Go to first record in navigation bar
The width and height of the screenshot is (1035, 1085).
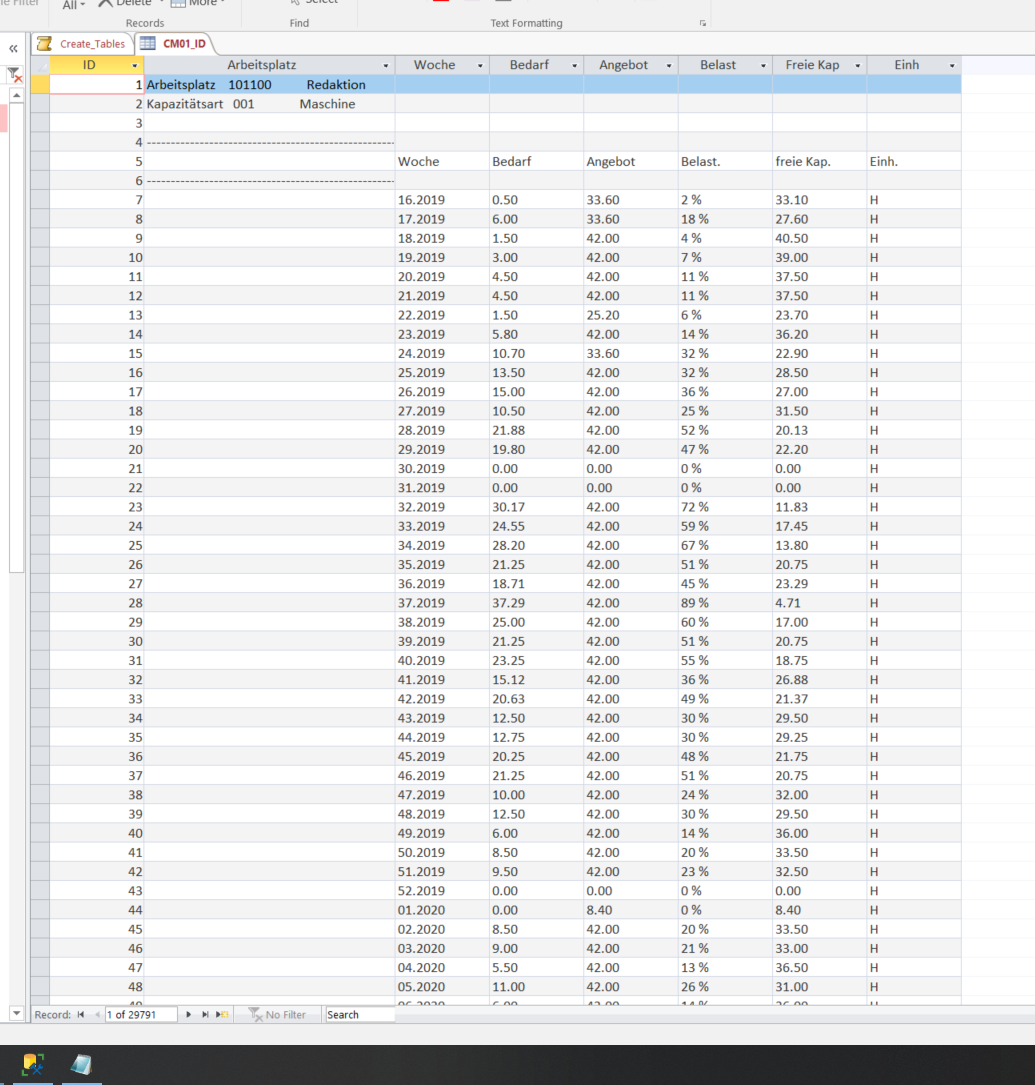[x=81, y=1014]
